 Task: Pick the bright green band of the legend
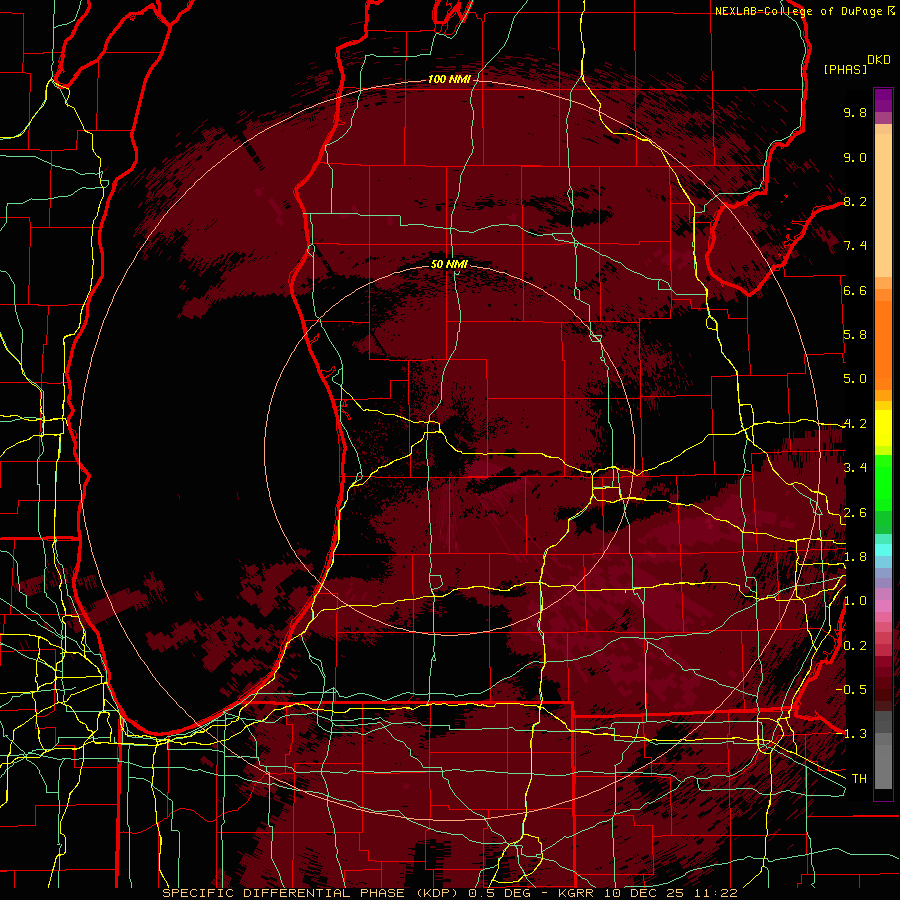pos(883,482)
